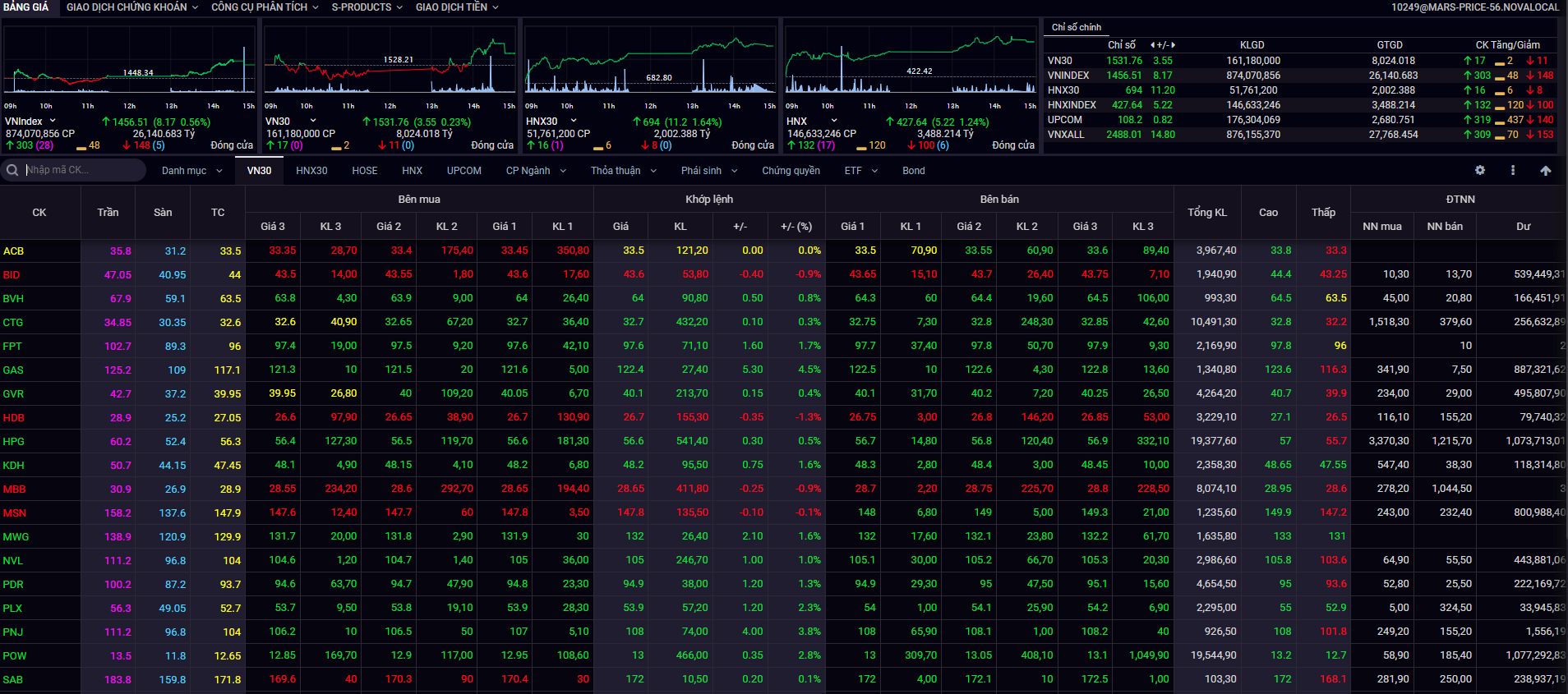The width and height of the screenshot is (1568, 694).
Task: Click the +/- (%) column header
Action: 796,227
